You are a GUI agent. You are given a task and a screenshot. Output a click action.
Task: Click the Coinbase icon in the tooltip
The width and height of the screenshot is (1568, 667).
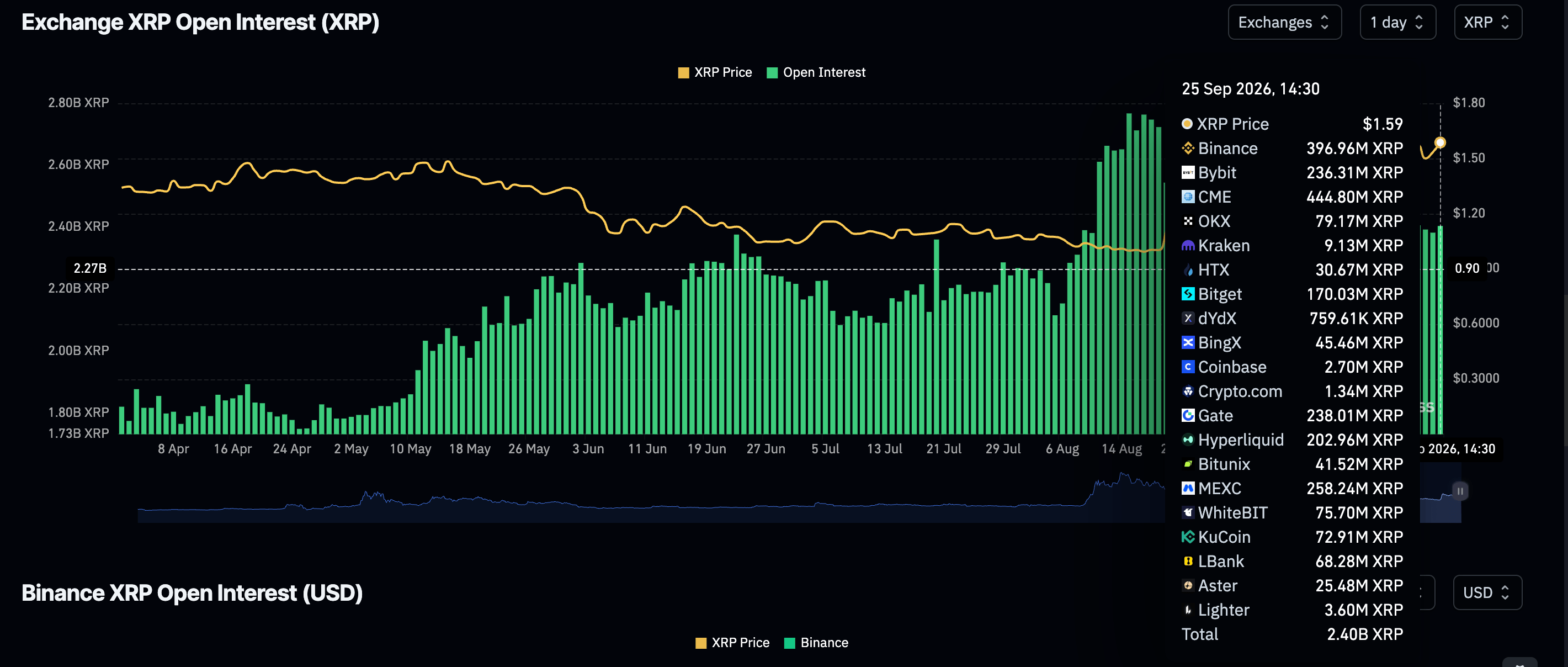1188,367
